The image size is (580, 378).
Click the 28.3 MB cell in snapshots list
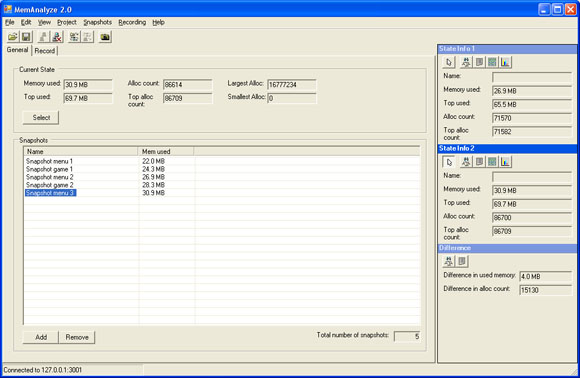click(153, 185)
